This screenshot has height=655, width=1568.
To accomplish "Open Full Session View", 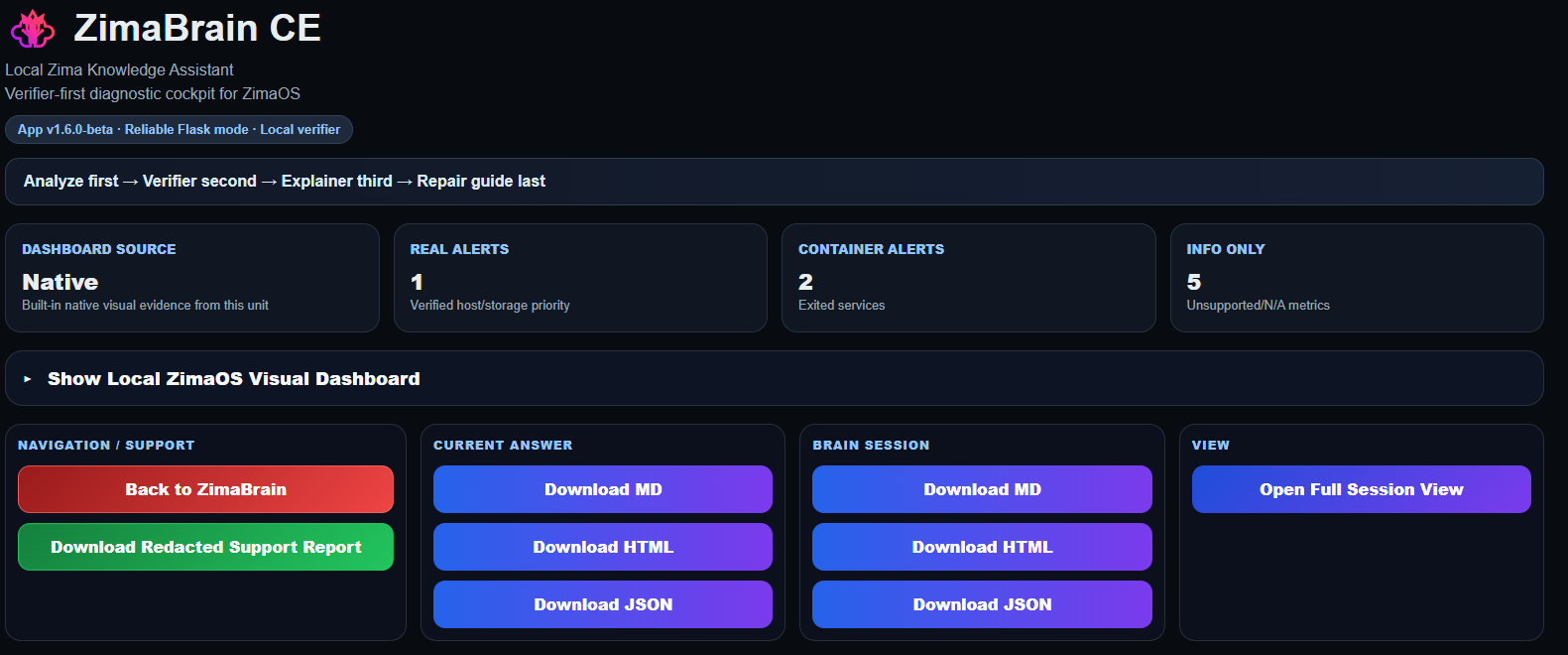I will pos(1361,489).
